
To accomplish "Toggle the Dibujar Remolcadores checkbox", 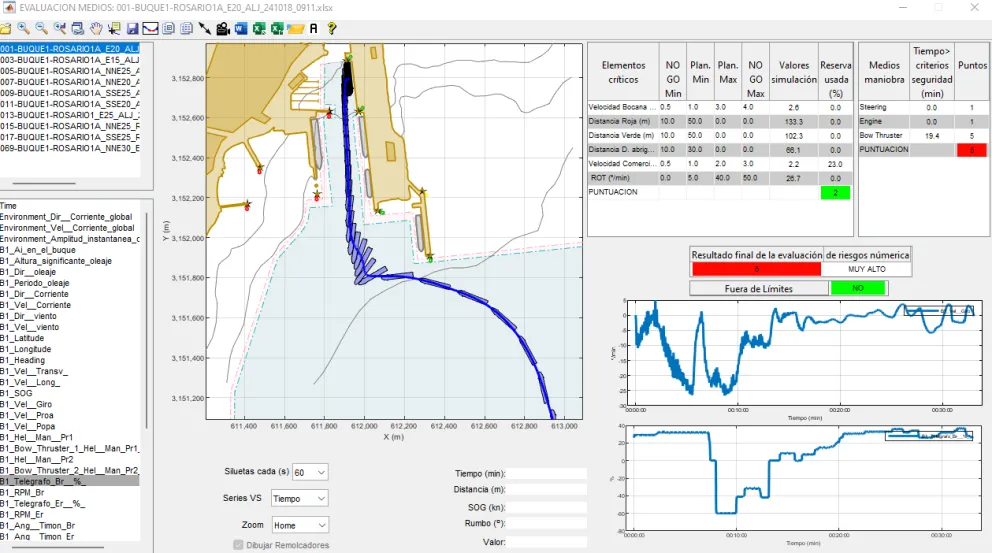I will [x=239, y=545].
